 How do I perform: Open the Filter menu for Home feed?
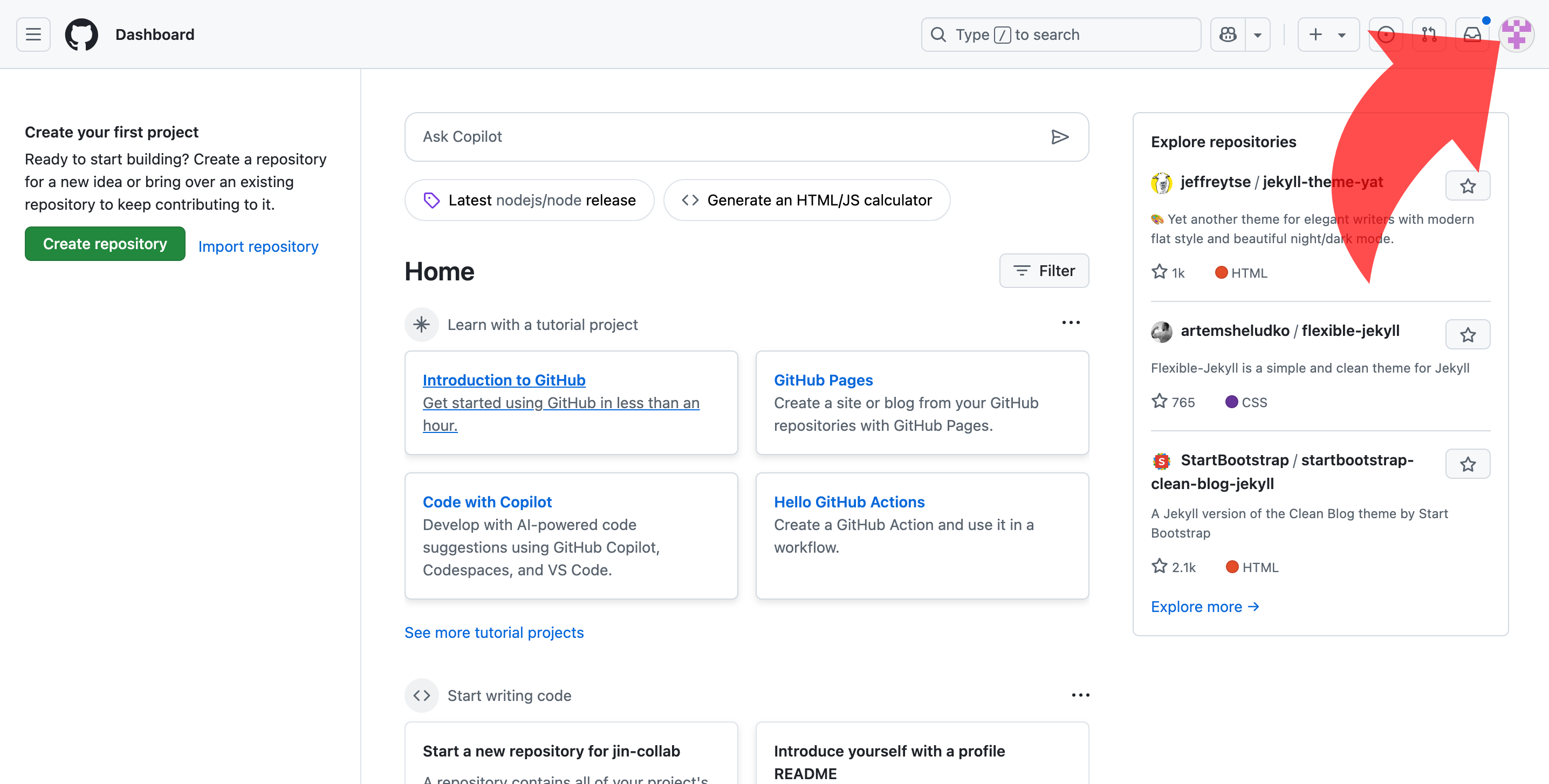pos(1044,271)
